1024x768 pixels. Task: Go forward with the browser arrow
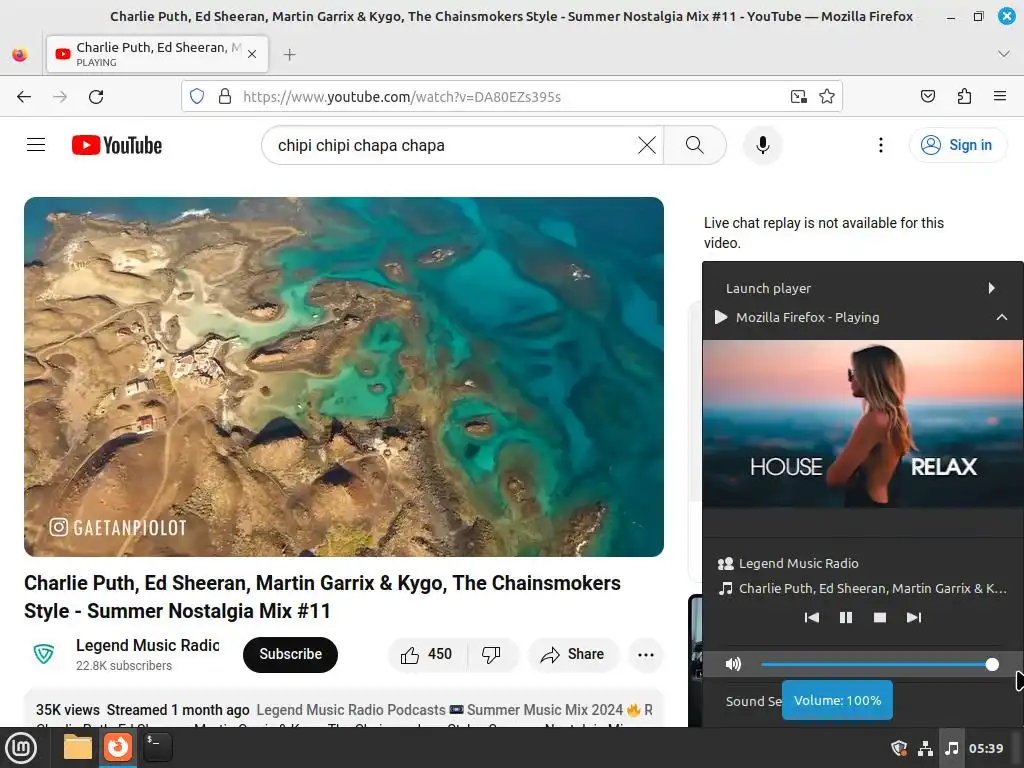point(60,97)
